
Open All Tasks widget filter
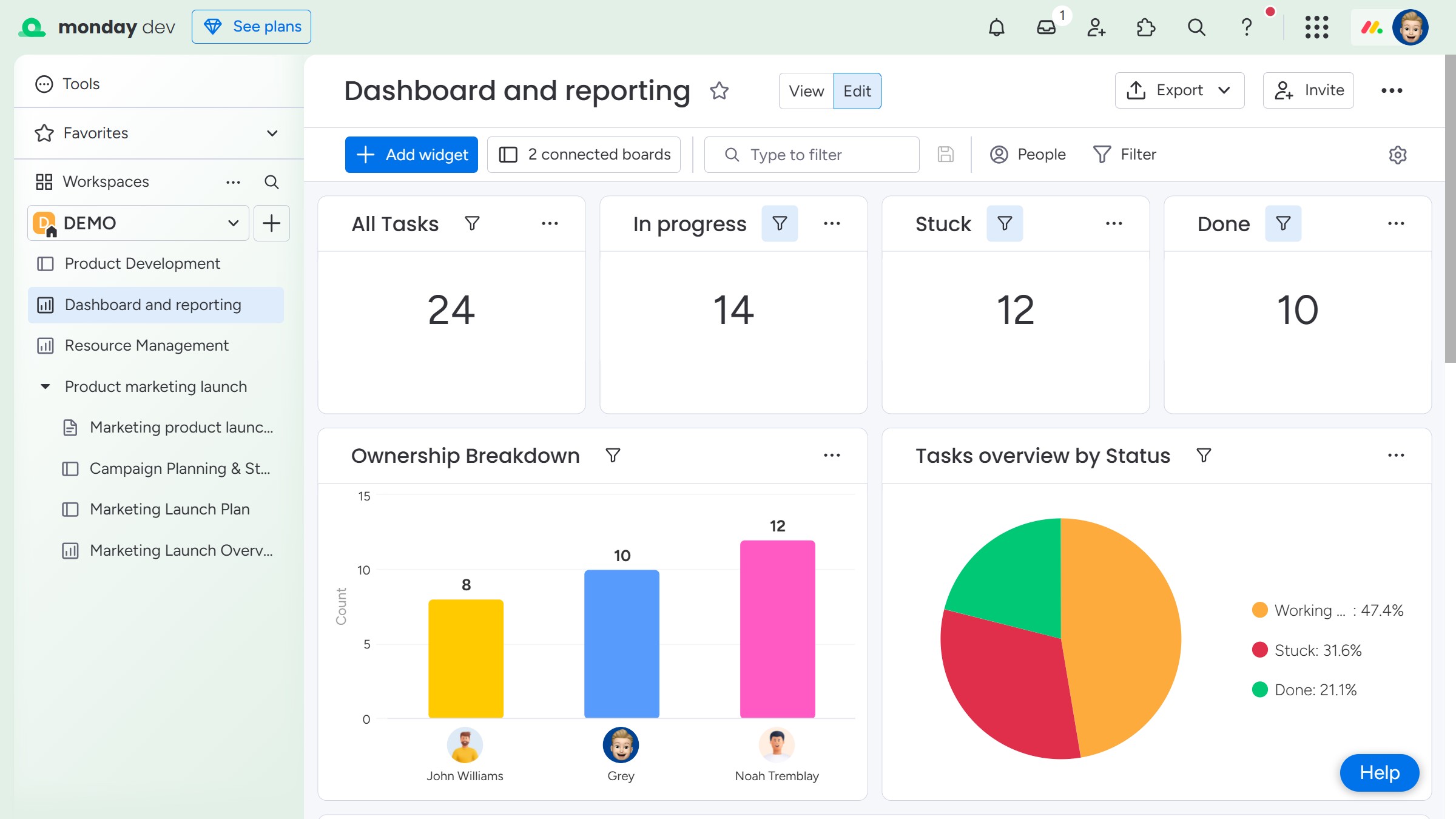[472, 223]
